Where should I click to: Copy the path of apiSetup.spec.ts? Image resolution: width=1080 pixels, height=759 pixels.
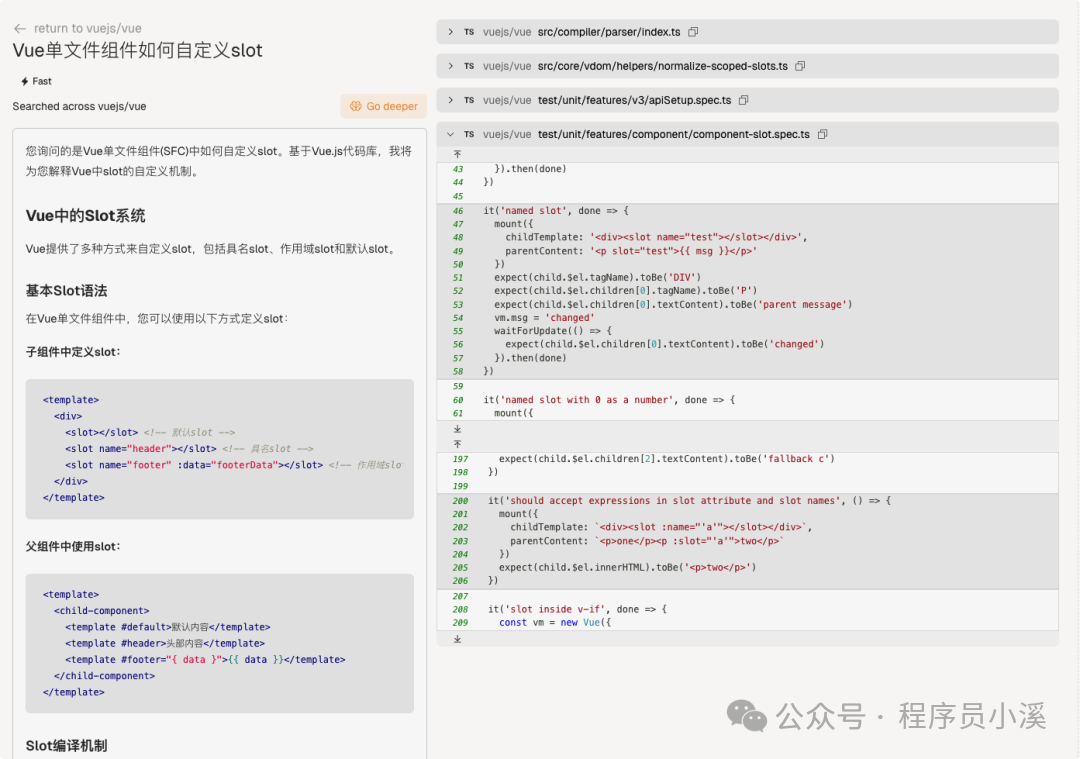pos(743,100)
